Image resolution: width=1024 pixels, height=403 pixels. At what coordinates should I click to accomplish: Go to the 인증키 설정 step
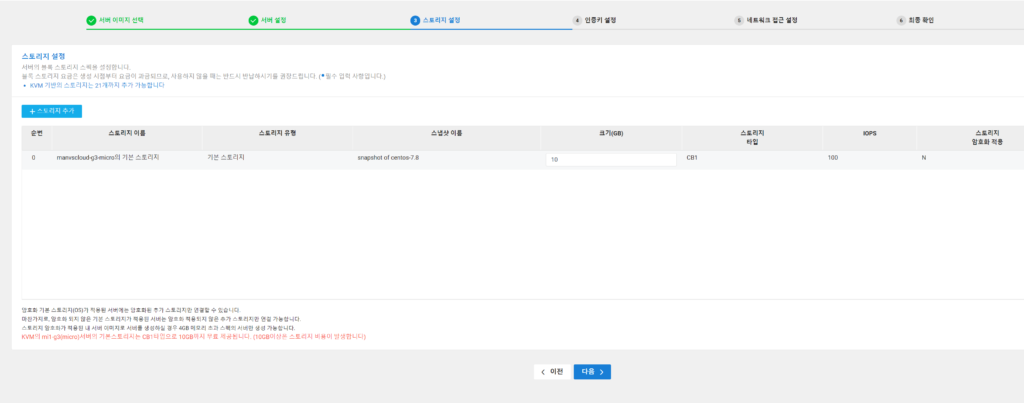click(600, 20)
